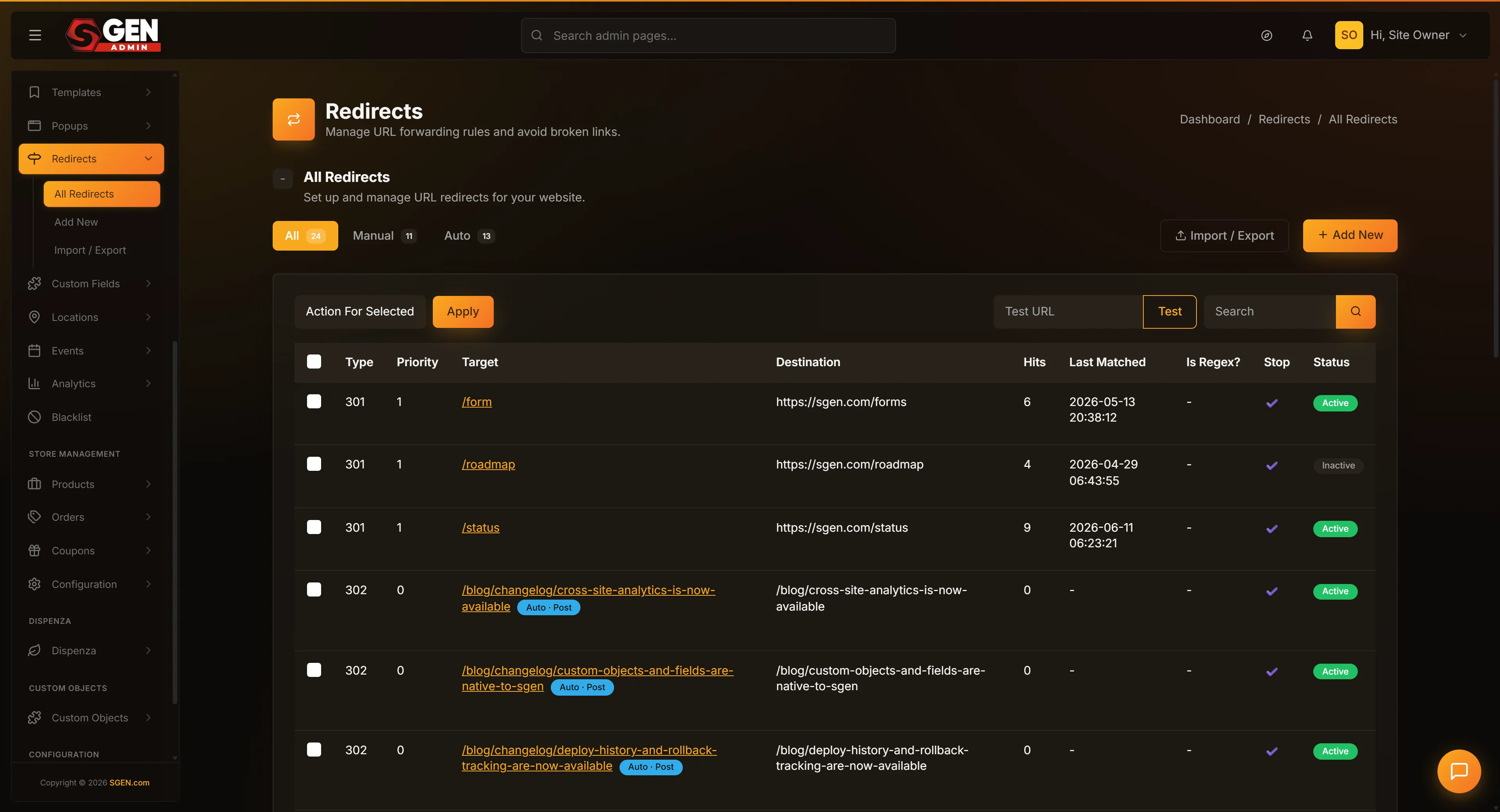Click the orange Redirects page header icon
The height and width of the screenshot is (812, 1500).
pos(293,119)
